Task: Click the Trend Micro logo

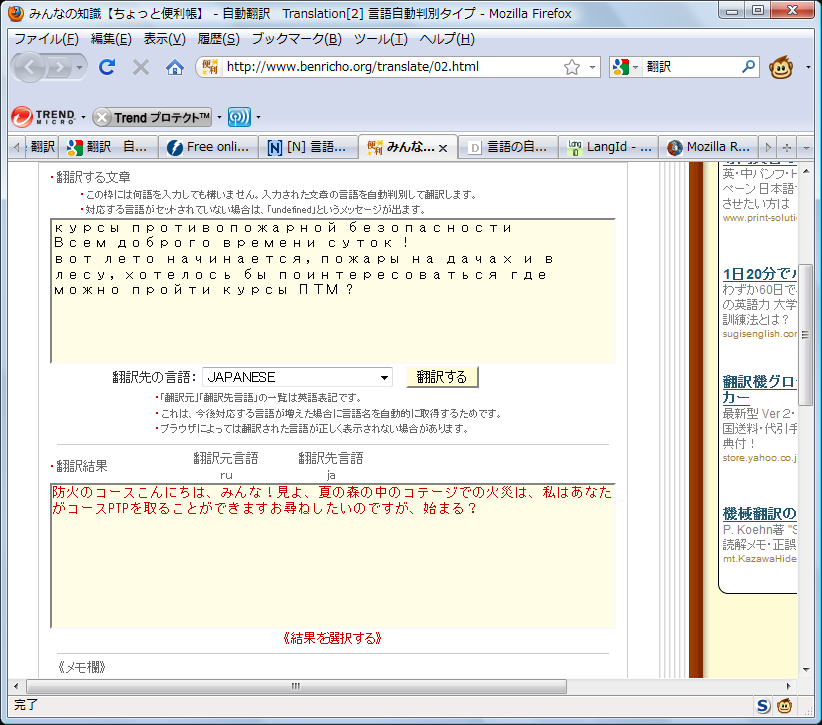Action: click(x=44, y=117)
